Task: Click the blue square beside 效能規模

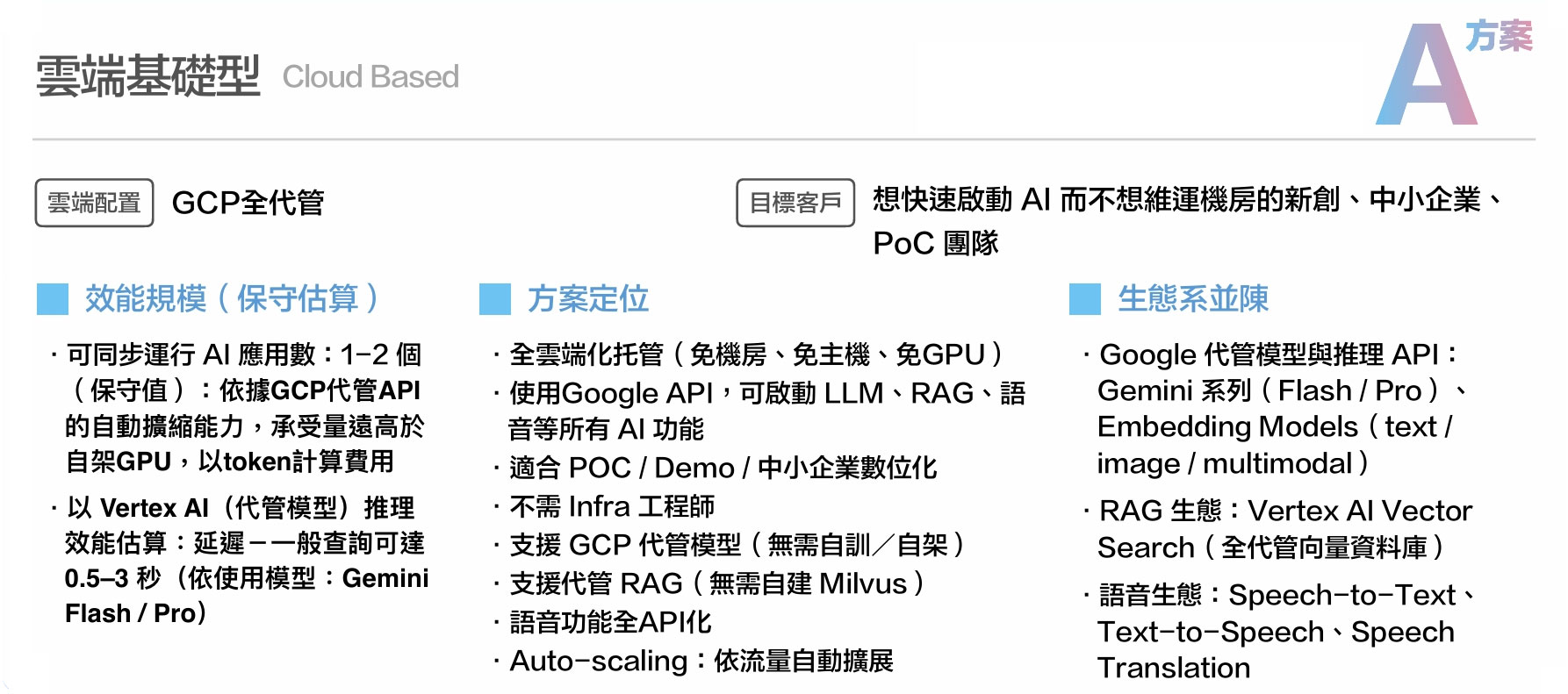Action: pos(53,299)
